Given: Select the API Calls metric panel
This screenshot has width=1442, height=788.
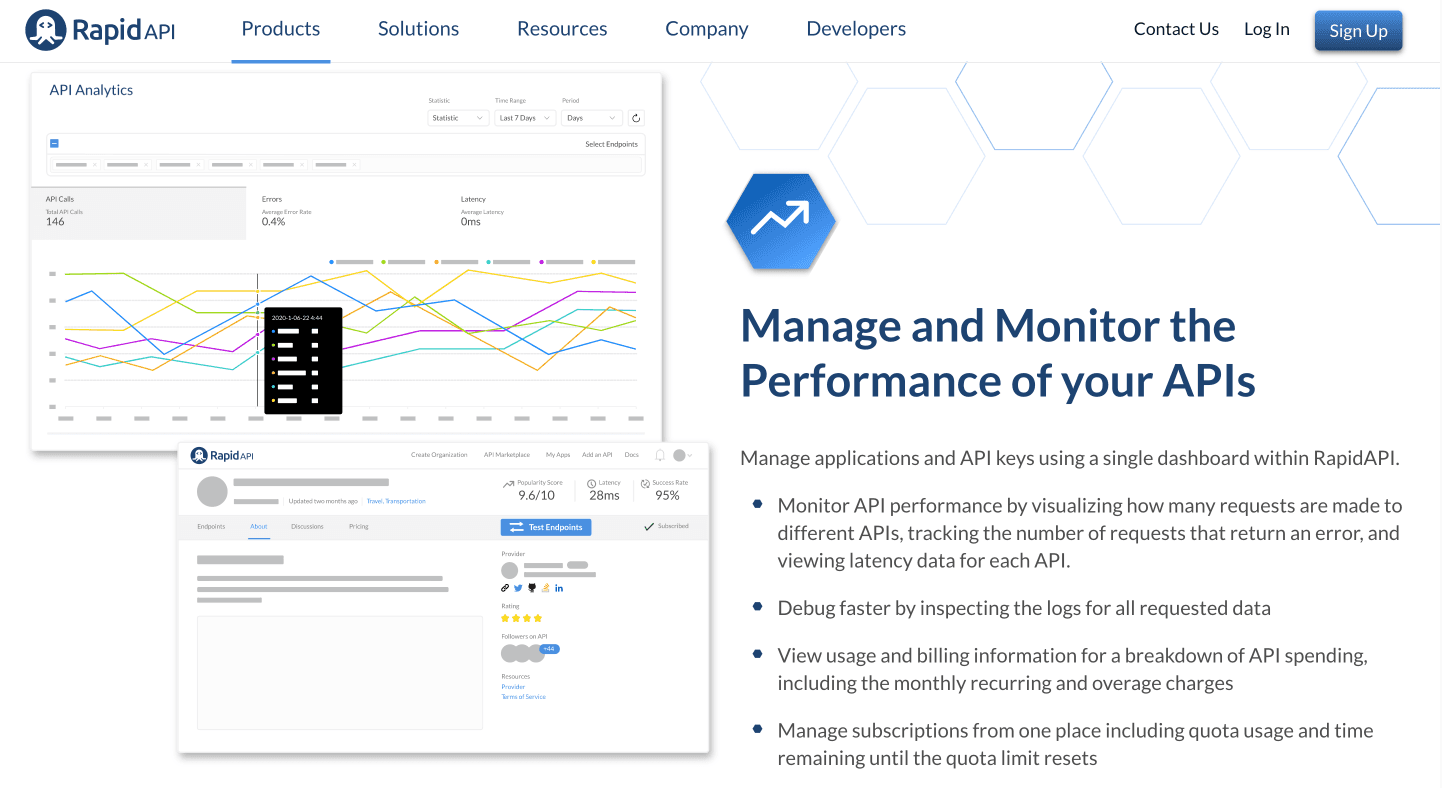Looking at the screenshot, I should [x=138, y=213].
